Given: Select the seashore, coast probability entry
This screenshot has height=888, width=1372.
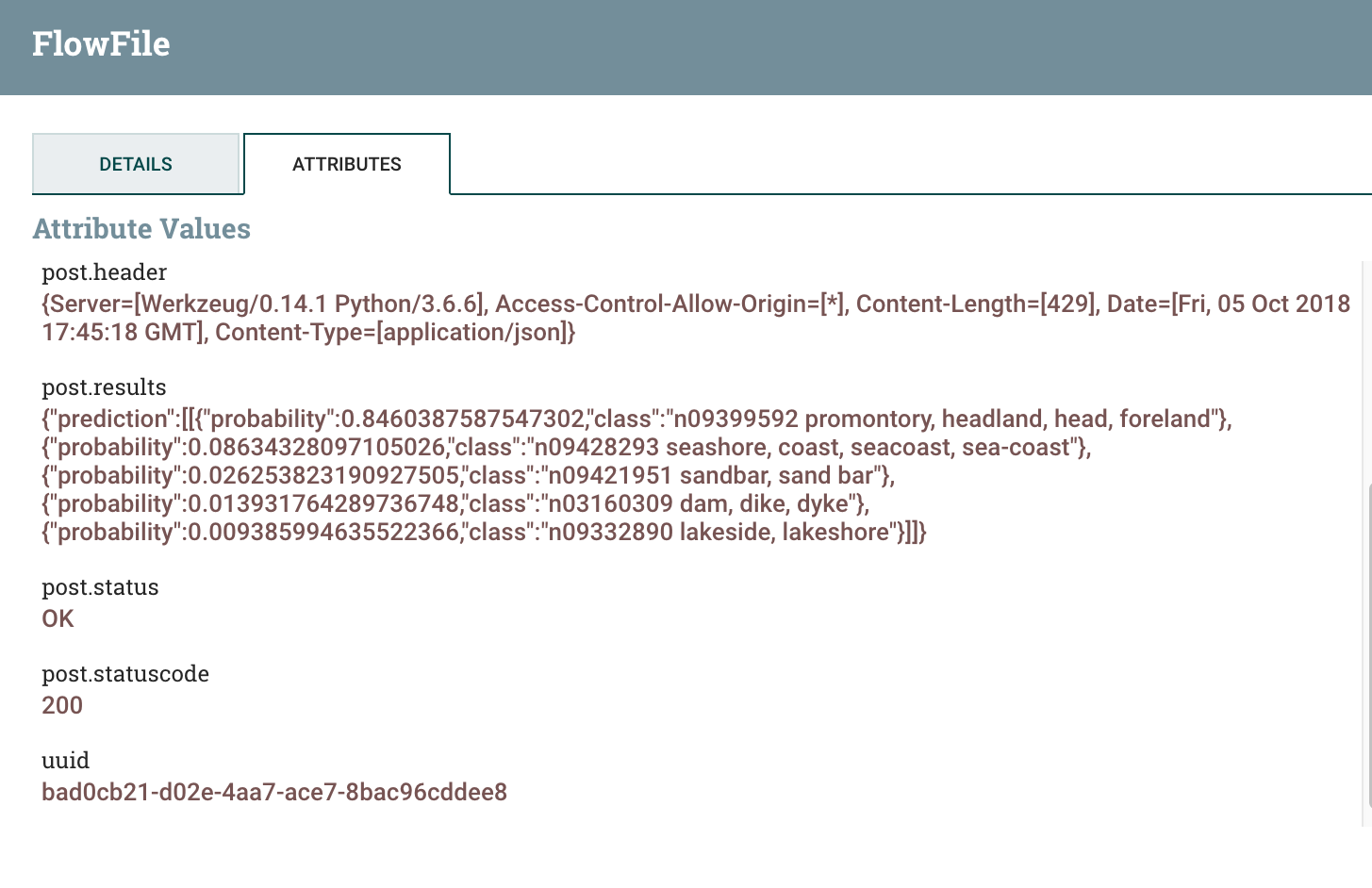Looking at the screenshot, I should (x=566, y=447).
